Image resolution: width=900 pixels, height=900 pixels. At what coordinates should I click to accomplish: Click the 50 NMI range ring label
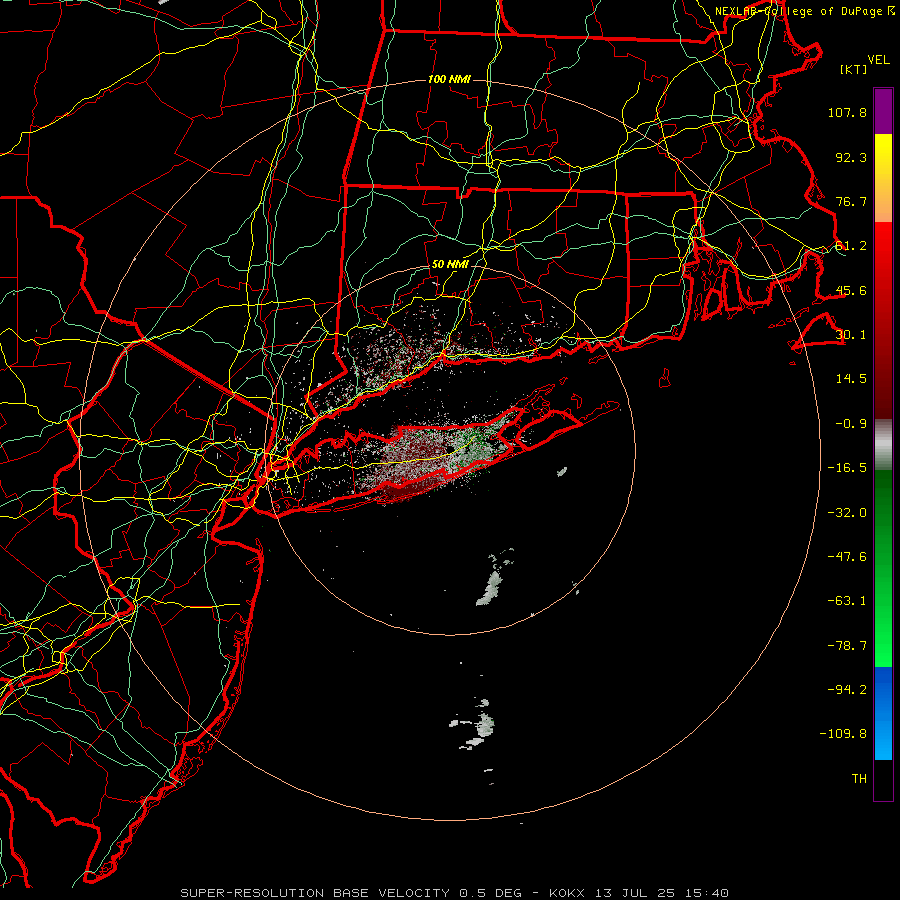coord(450,264)
